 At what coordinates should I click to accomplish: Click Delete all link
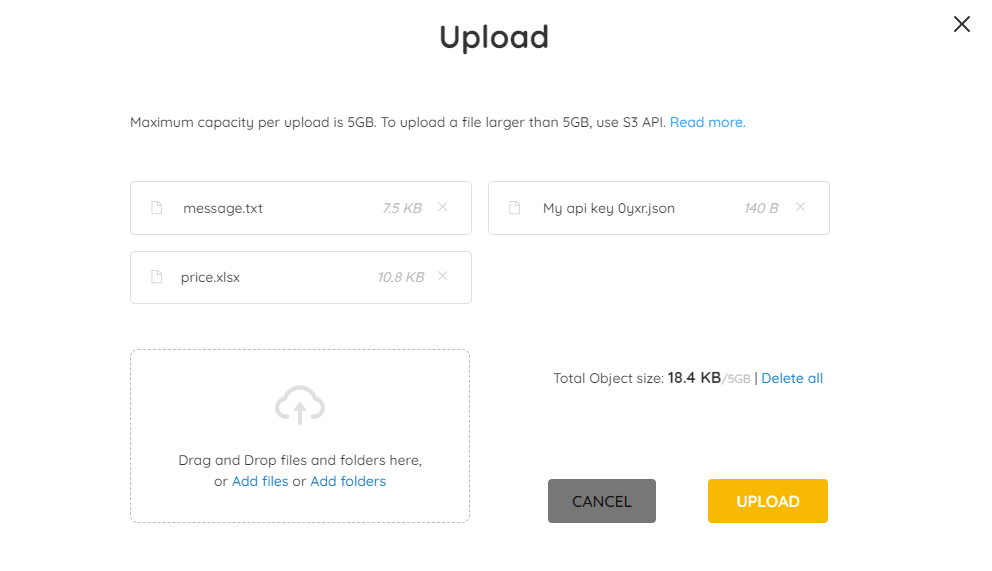(792, 378)
